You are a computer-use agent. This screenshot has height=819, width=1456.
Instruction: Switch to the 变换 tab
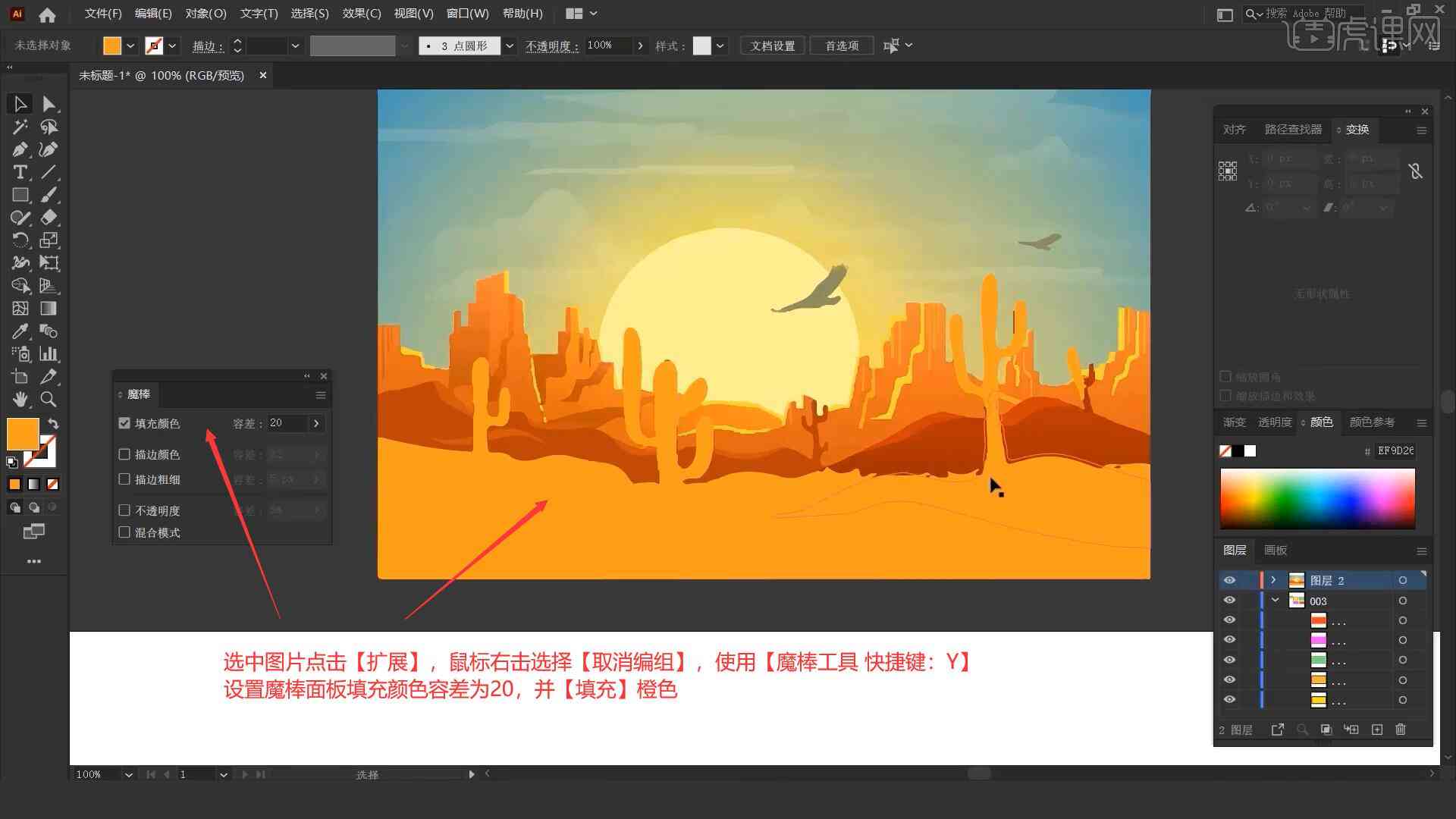click(1356, 129)
